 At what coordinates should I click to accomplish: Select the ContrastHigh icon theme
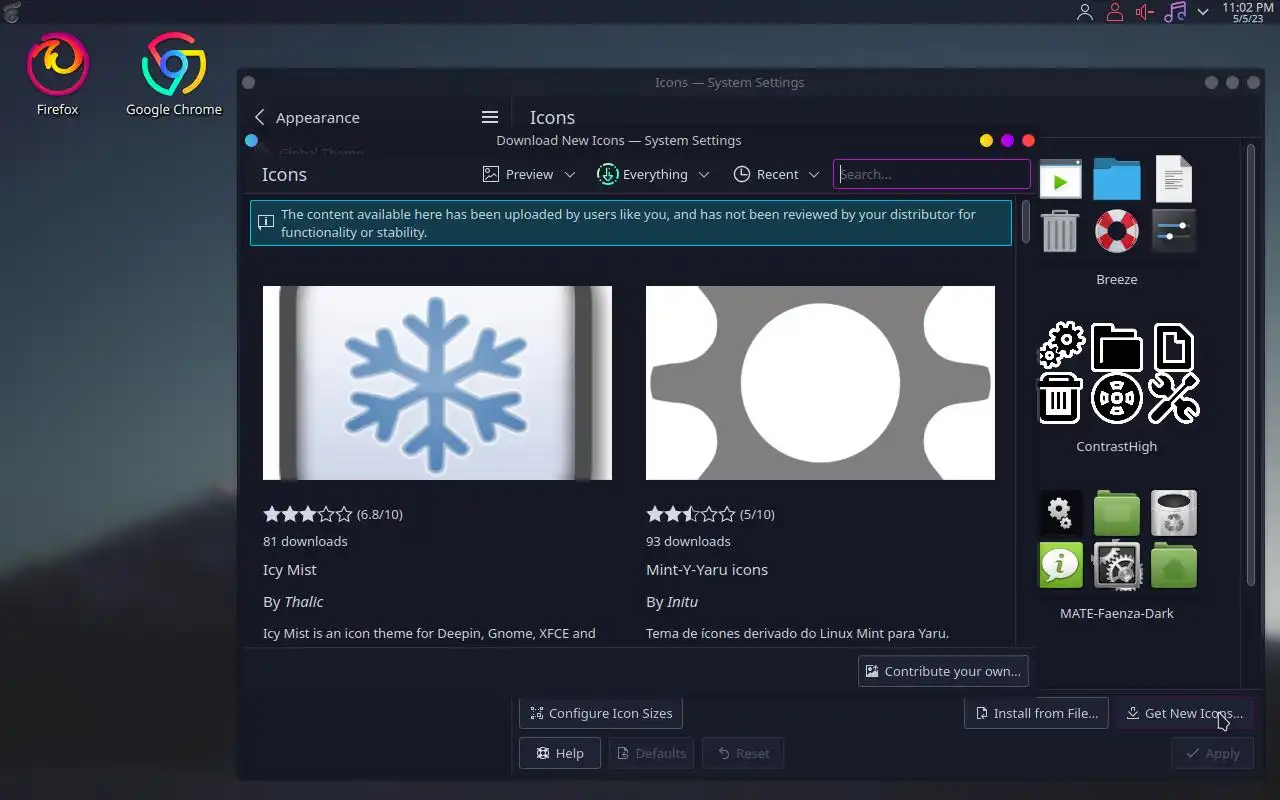[x=1117, y=387]
